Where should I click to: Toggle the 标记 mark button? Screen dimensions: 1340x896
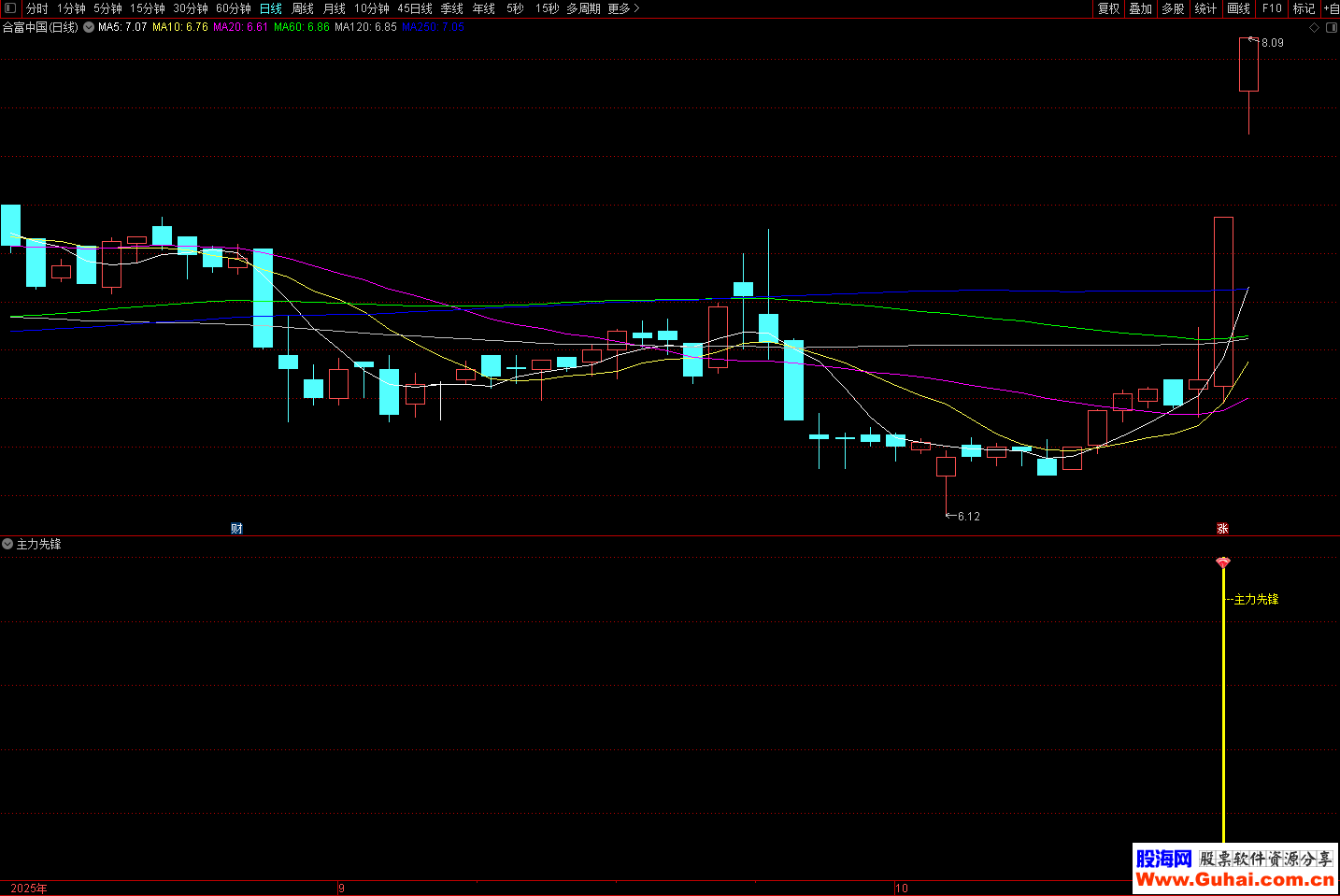point(1304,8)
